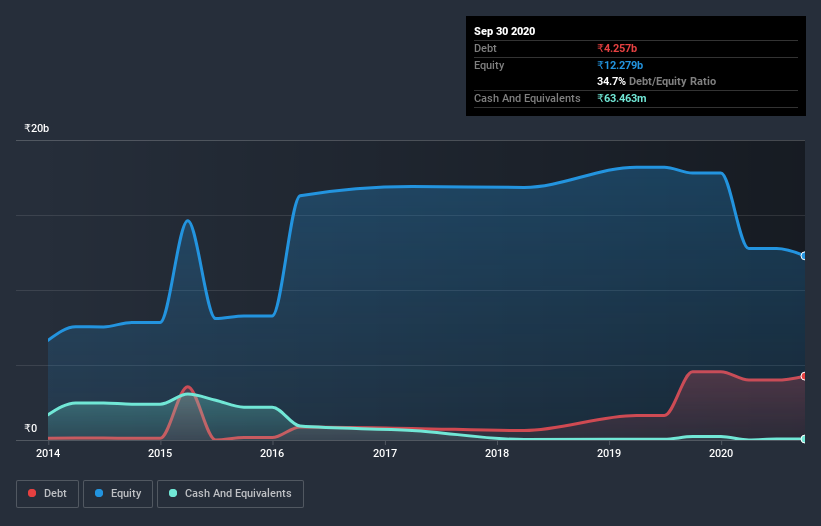Click the 2016 x-axis label
The width and height of the screenshot is (821, 526).
tap(272, 453)
